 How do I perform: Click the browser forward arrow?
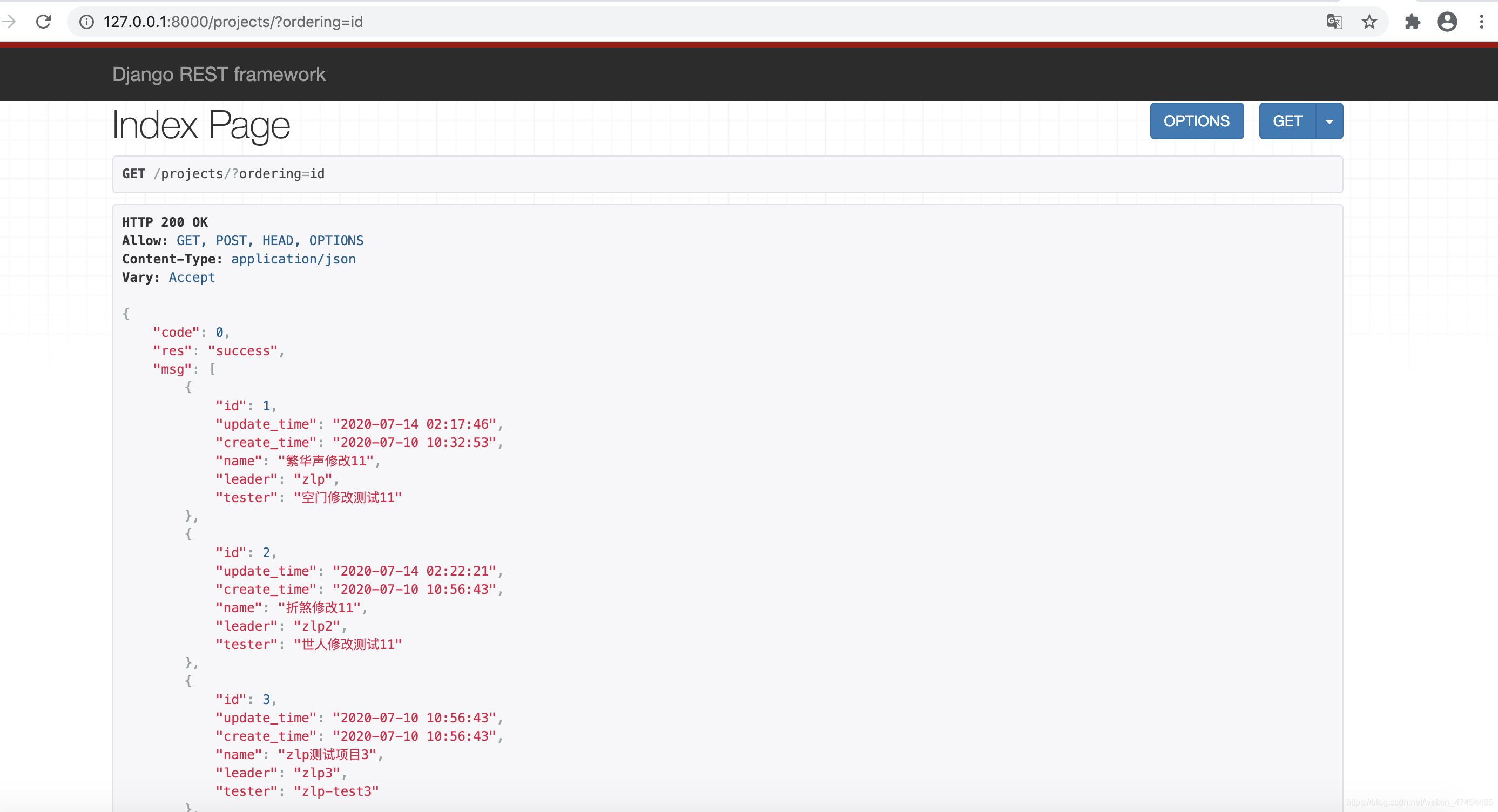pyautogui.click(x=8, y=22)
